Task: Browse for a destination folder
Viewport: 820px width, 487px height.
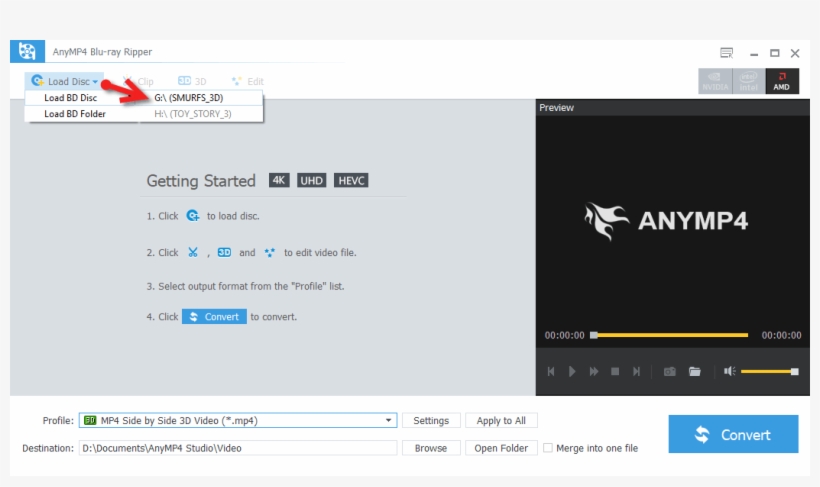Action: (x=431, y=448)
